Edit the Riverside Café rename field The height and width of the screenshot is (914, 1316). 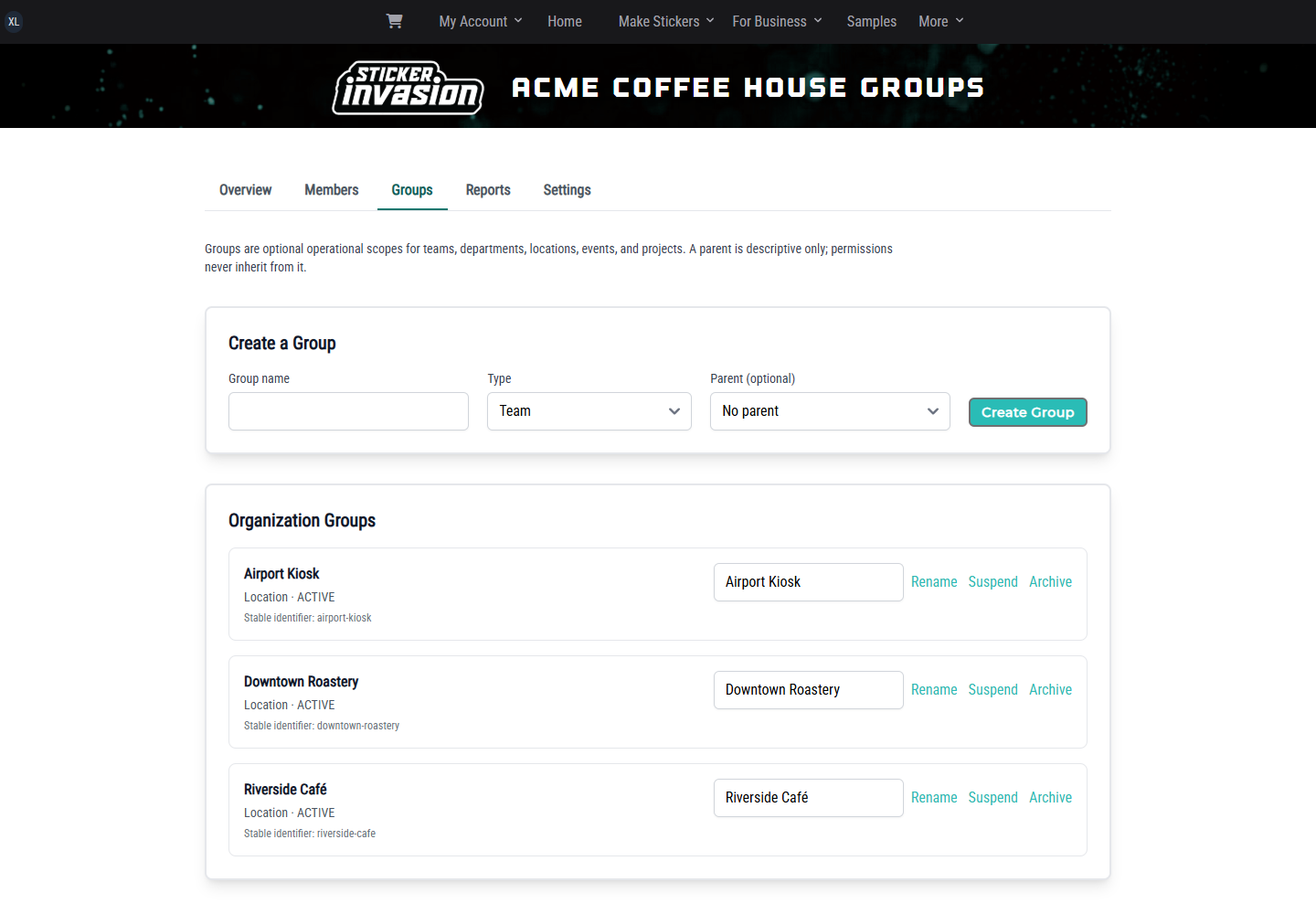pyautogui.click(x=809, y=798)
